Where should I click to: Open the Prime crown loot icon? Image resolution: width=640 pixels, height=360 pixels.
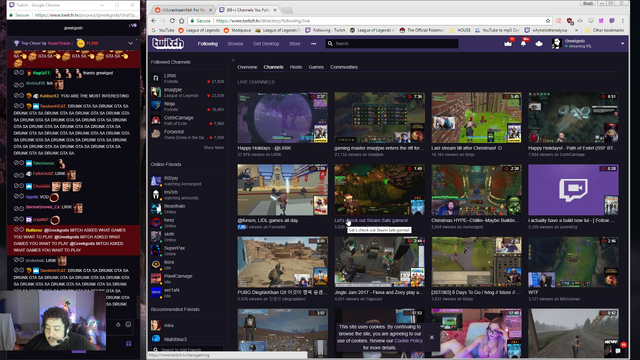tap(508, 43)
